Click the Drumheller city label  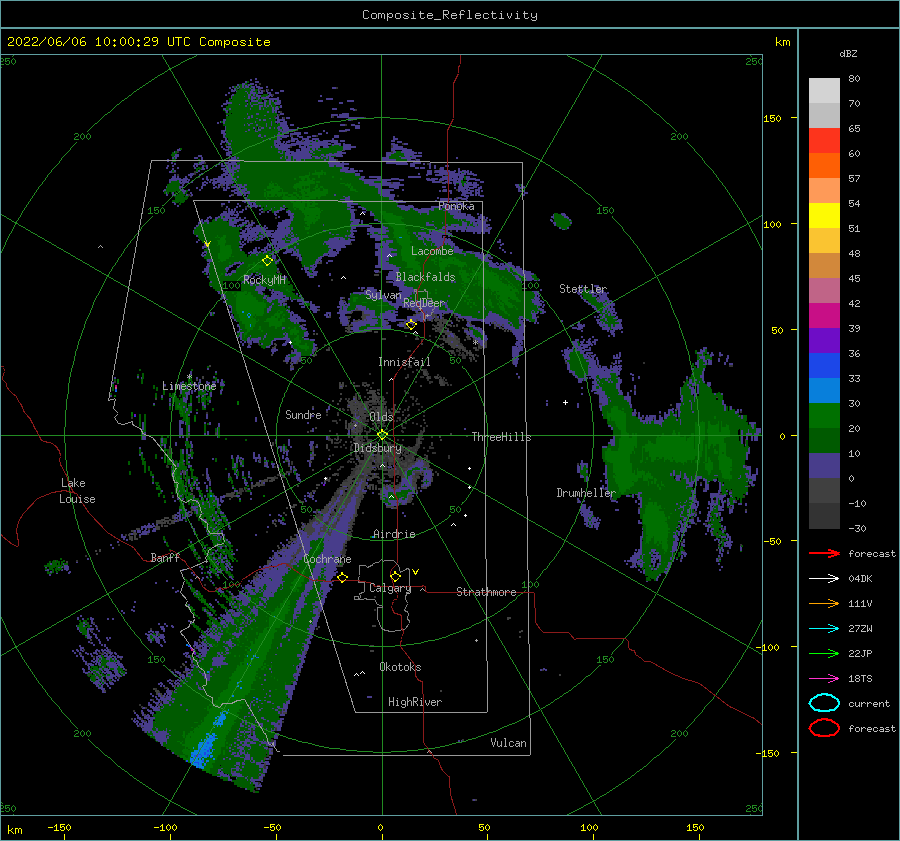(586, 493)
